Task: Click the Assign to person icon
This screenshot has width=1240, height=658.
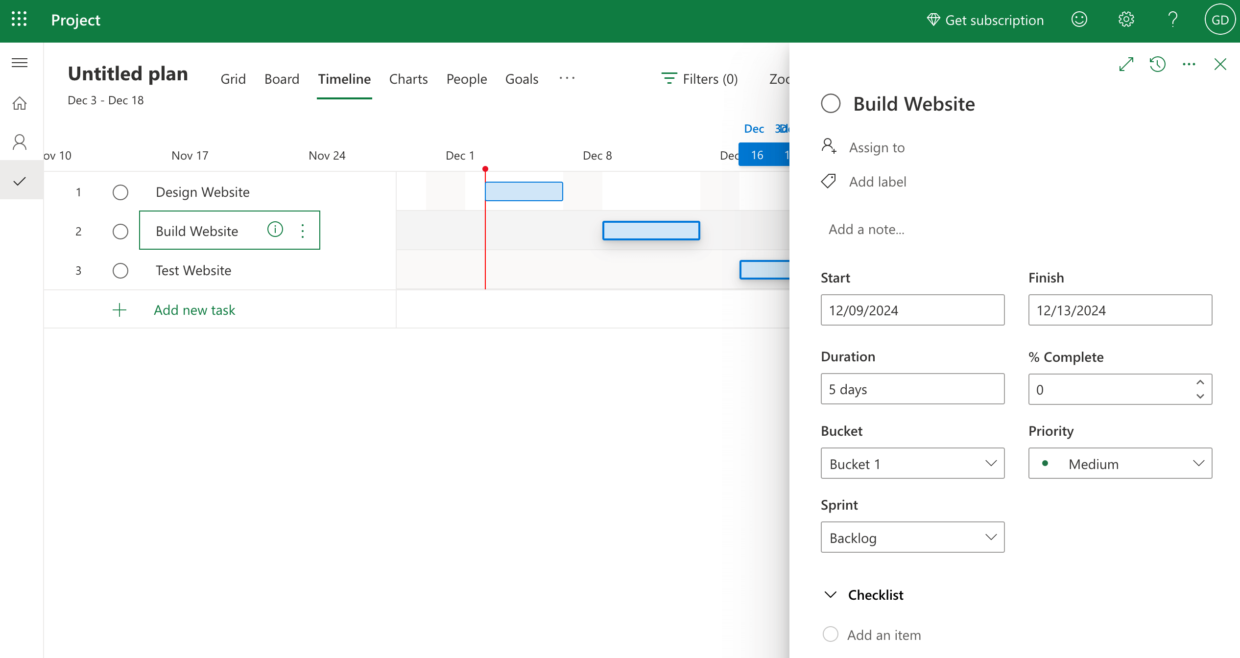Action: click(829, 147)
